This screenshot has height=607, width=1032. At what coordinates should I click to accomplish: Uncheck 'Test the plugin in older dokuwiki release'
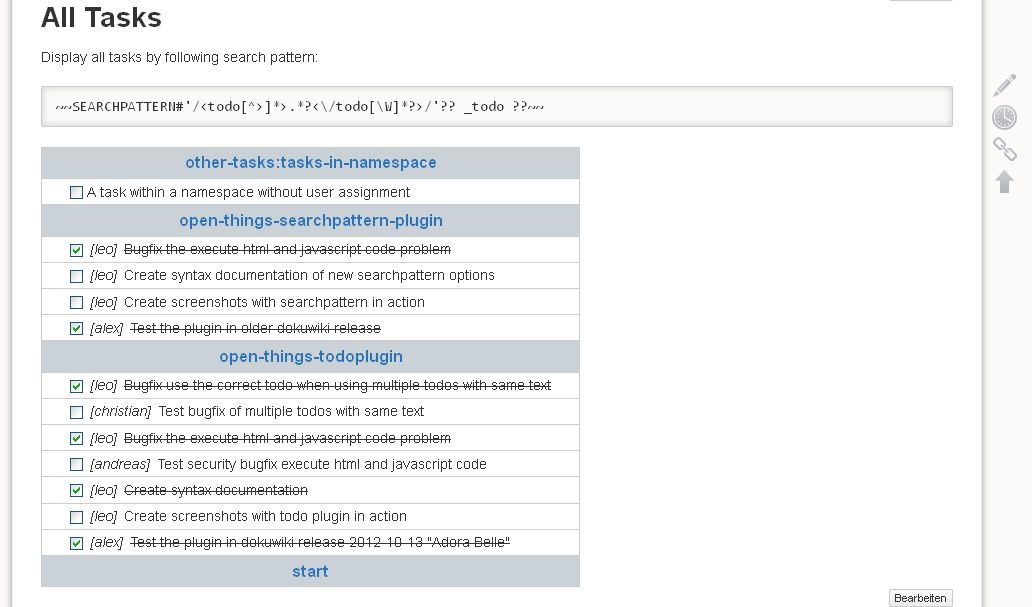77,329
